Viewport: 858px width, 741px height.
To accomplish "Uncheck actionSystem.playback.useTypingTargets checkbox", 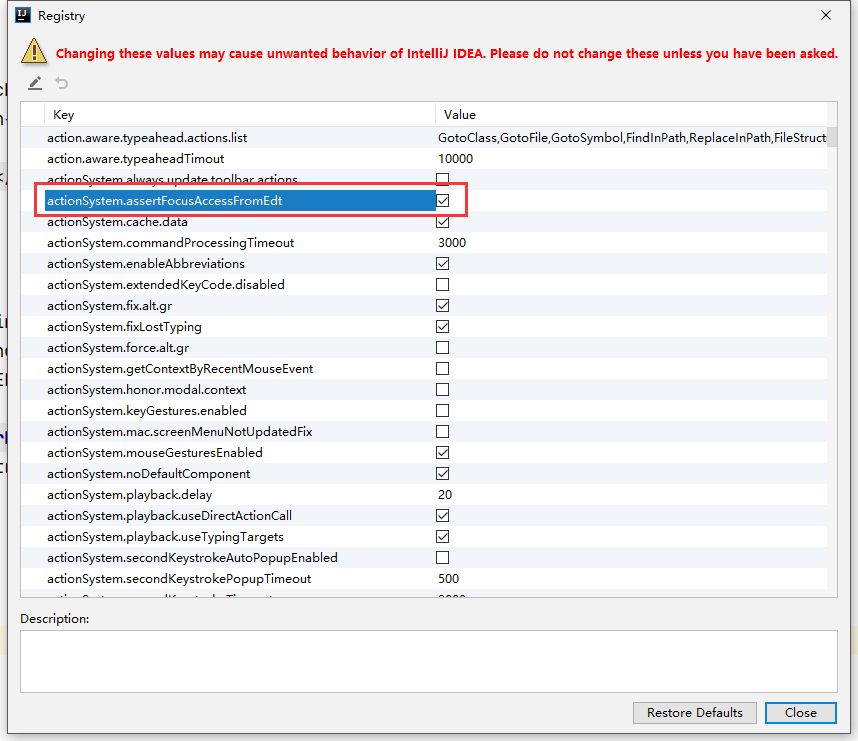I will (443, 537).
